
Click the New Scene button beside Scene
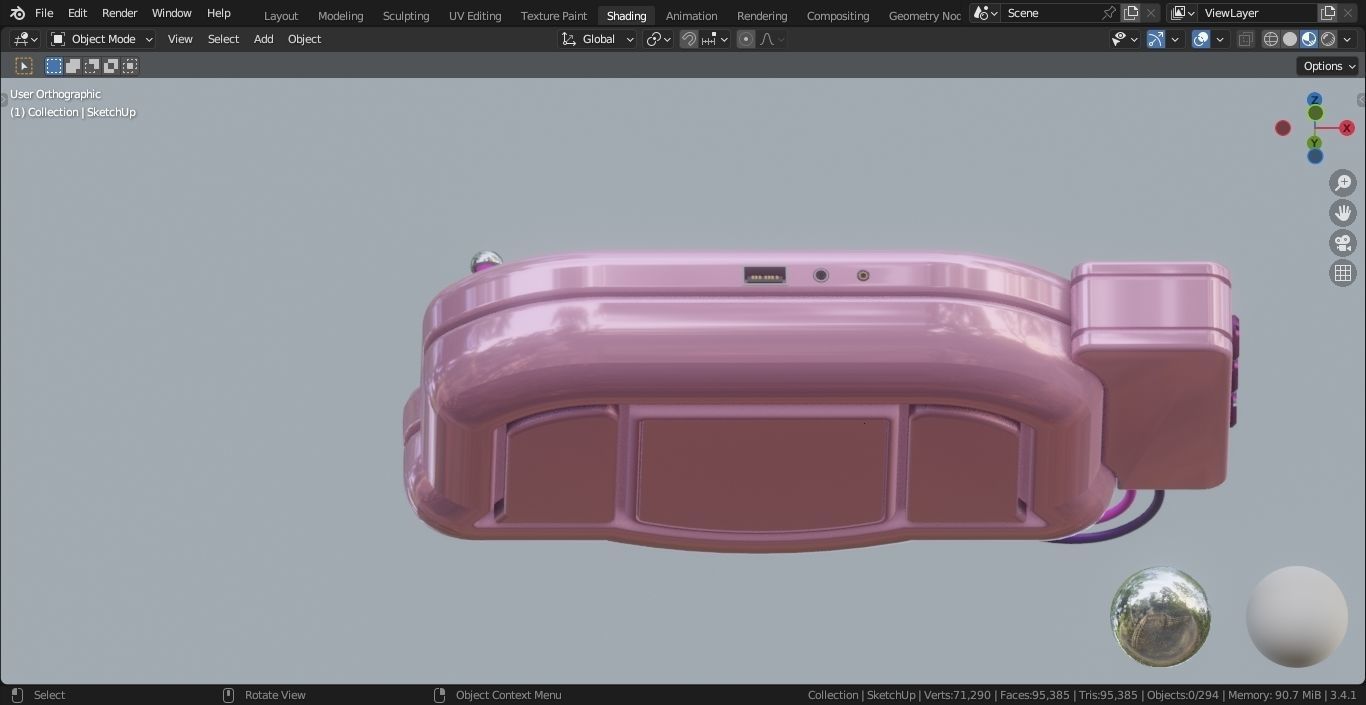pyautogui.click(x=1130, y=13)
